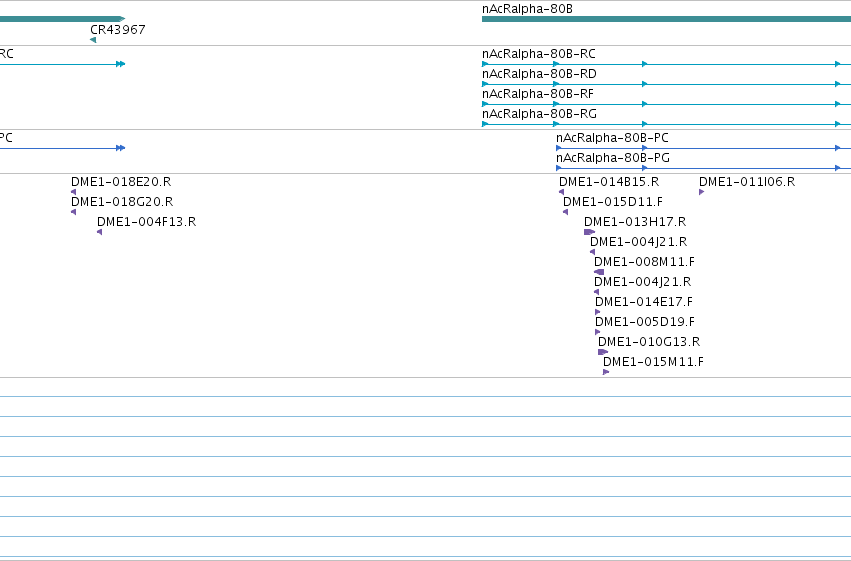Click the DME1-010G13.R purple glyph
Image resolution: width=851 pixels, height=561 pixels.
tap(603, 352)
